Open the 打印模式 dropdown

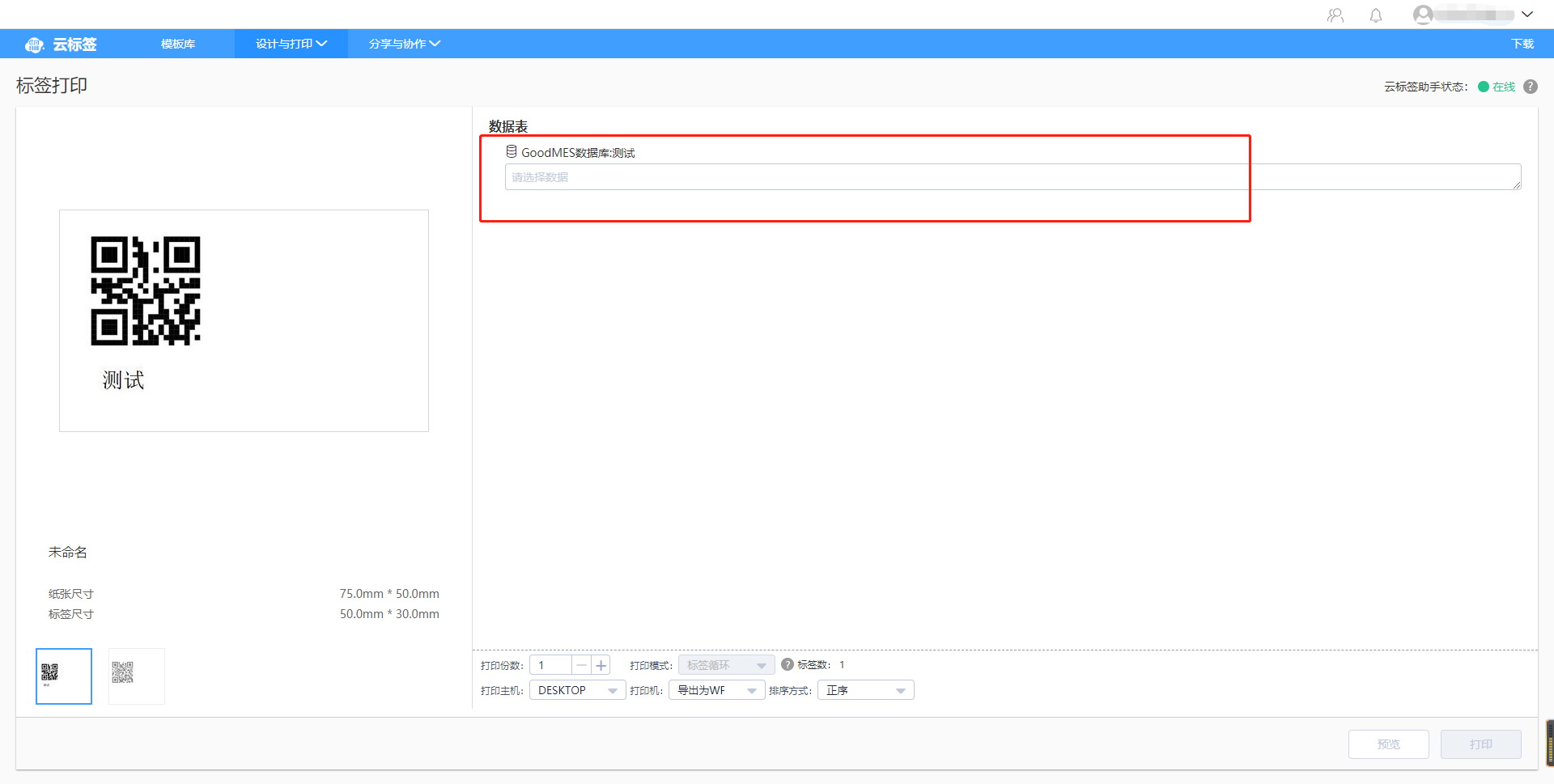(x=726, y=665)
